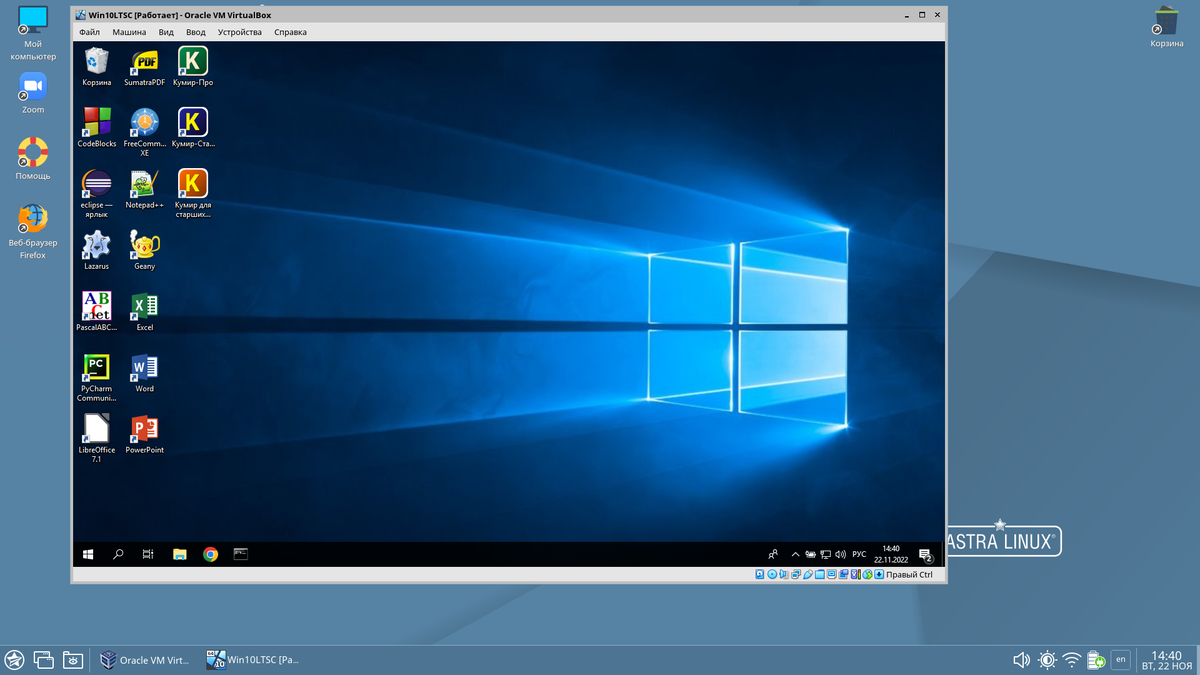Switch to Win10LTSC taskbar entry
Screen dimensions: 1200x675
coord(253,660)
